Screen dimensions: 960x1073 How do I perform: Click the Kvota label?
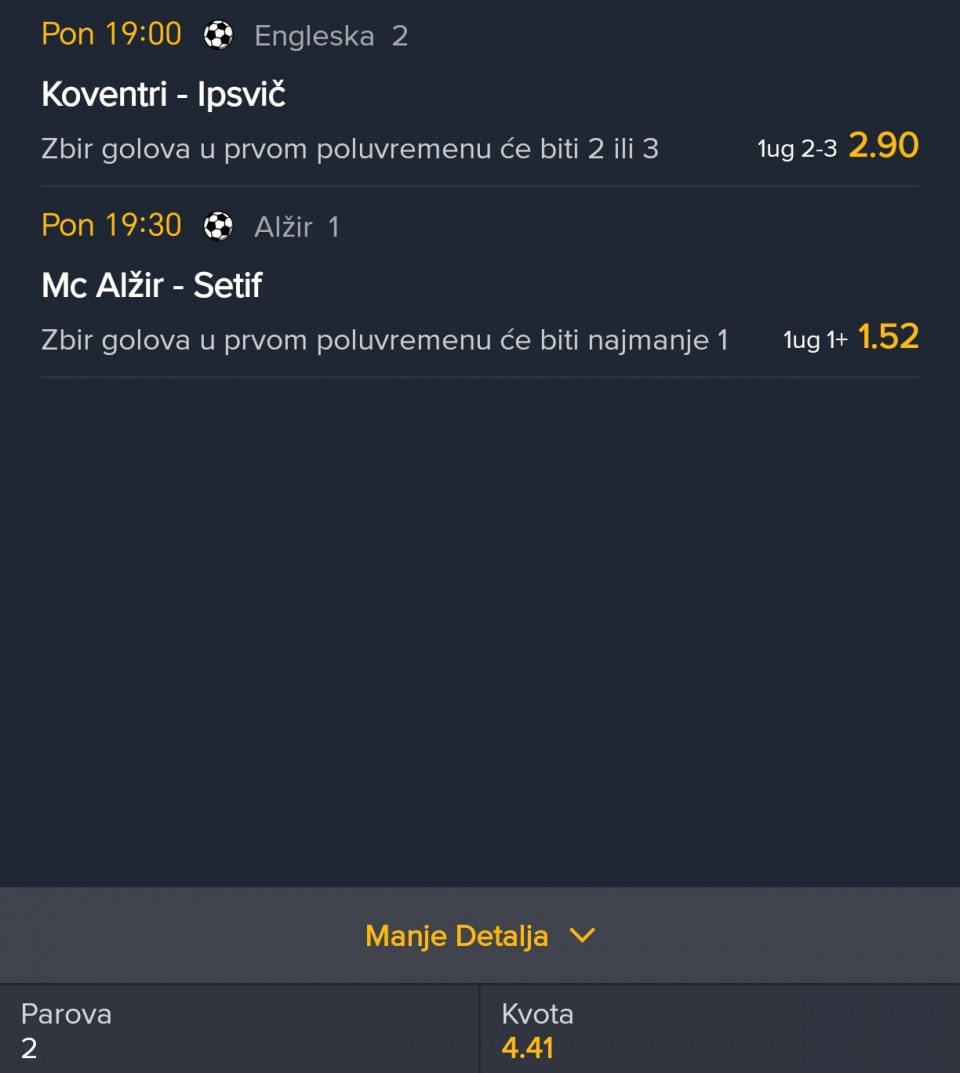[538, 1014]
